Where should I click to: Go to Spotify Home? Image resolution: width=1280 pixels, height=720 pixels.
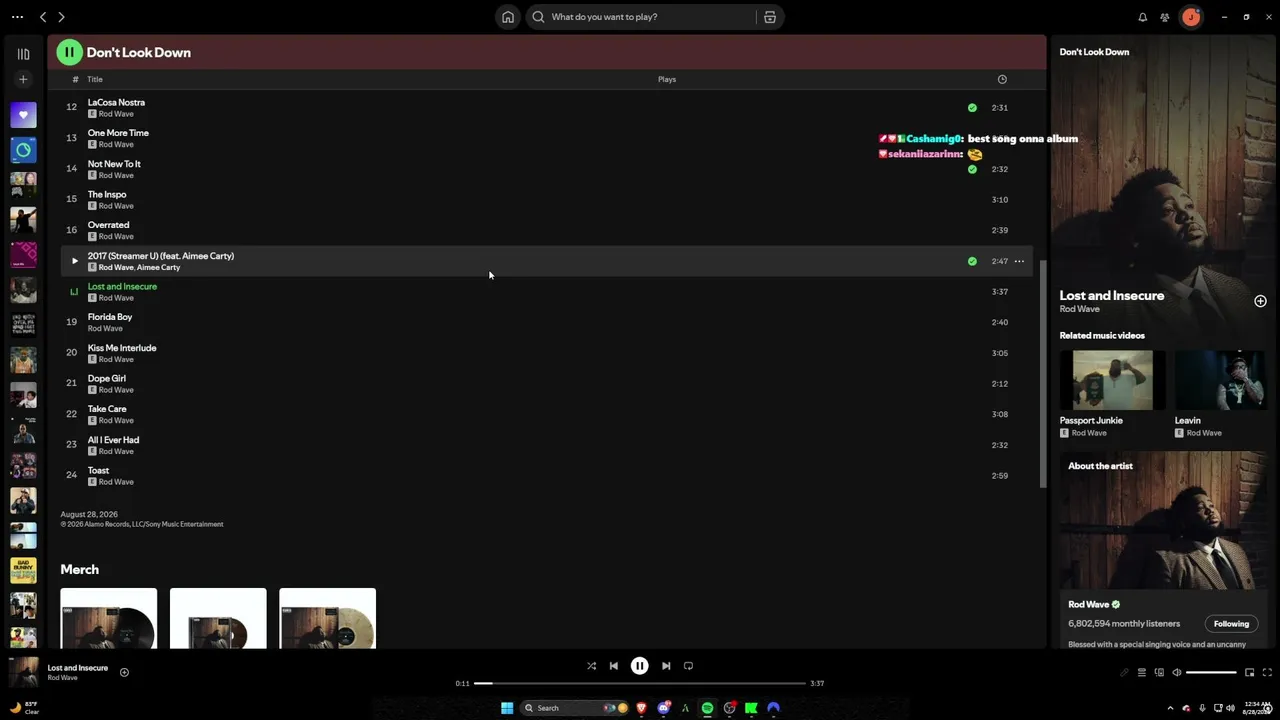[x=508, y=17]
